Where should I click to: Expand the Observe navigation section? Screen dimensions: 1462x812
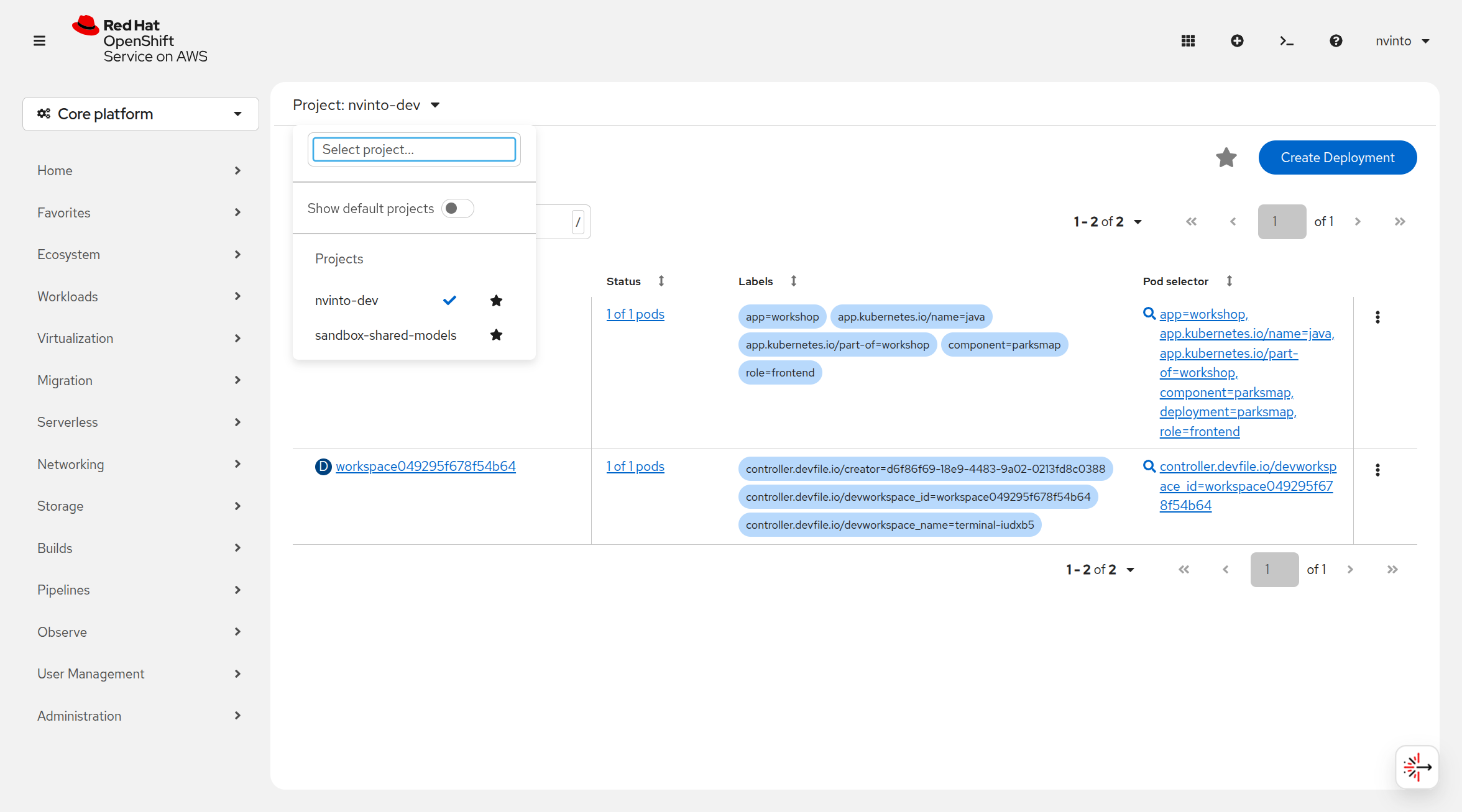click(x=140, y=632)
